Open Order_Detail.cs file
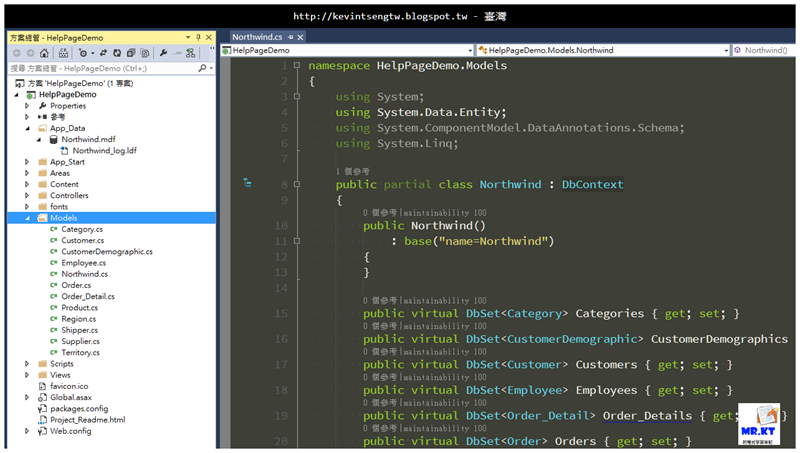Screen dimensions: 800x453 [x=88, y=296]
